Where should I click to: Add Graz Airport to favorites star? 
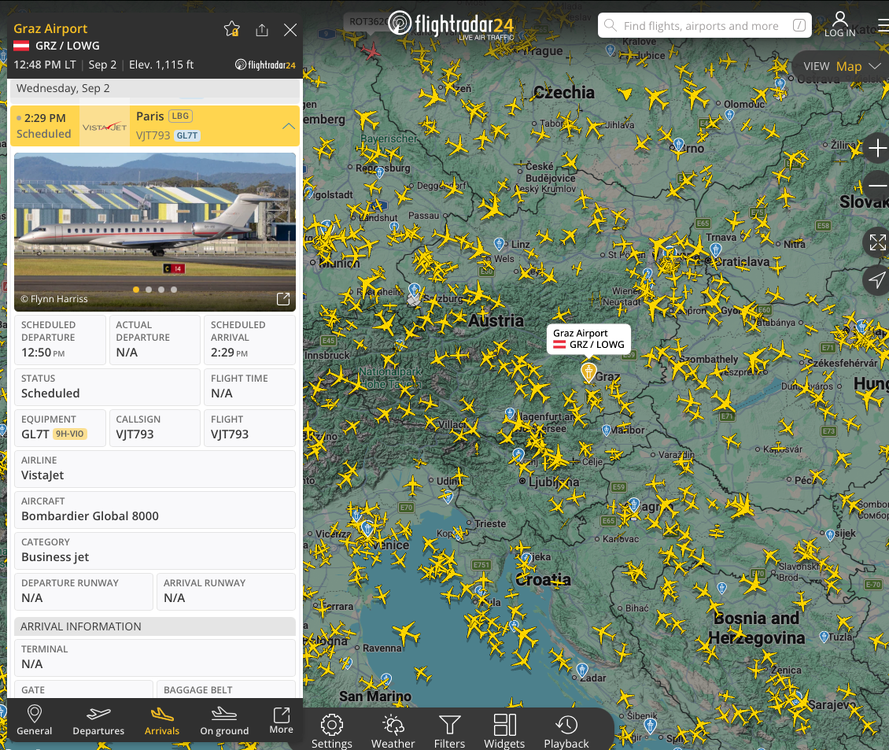(231, 29)
